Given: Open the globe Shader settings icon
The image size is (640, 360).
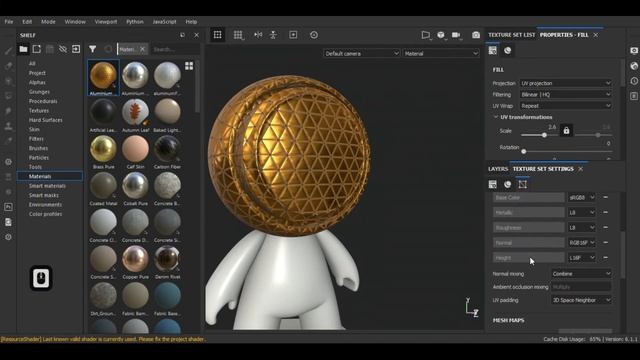Looking at the screenshot, I should point(634,66).
